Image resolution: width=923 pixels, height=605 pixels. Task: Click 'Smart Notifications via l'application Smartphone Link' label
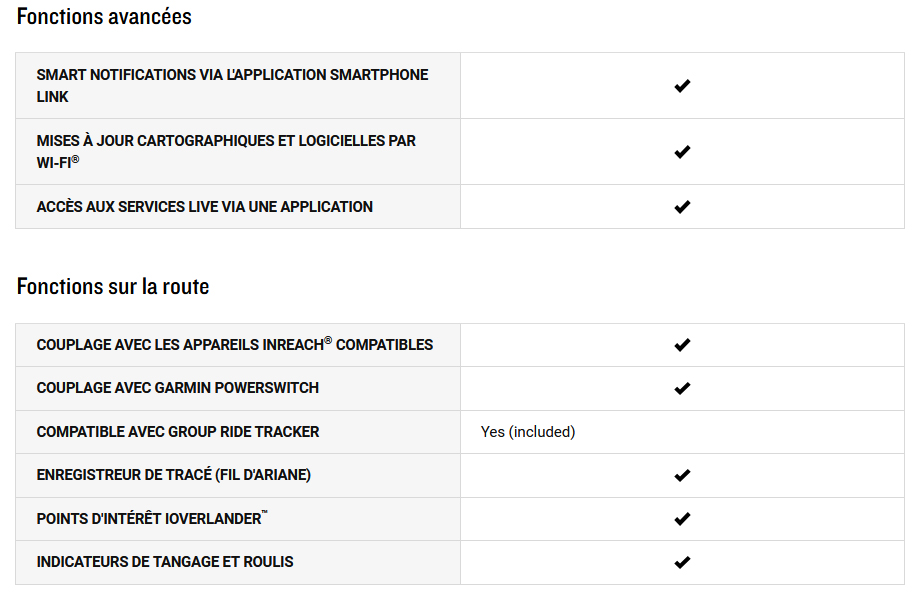click(x=232, y=85)
